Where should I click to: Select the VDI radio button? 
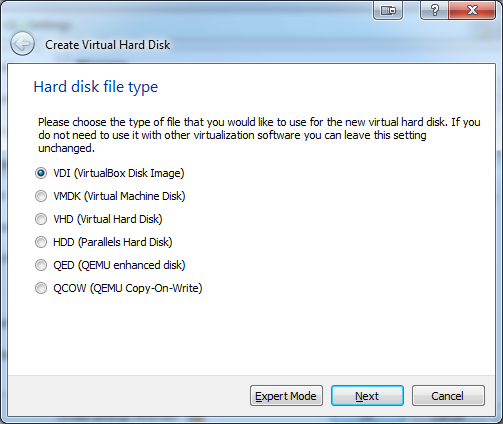point(41,173)
